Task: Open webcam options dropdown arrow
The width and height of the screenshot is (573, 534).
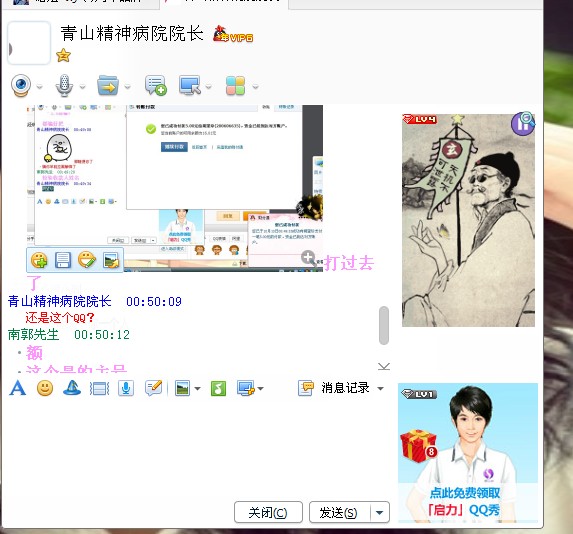Action: (x=39, y=87)
